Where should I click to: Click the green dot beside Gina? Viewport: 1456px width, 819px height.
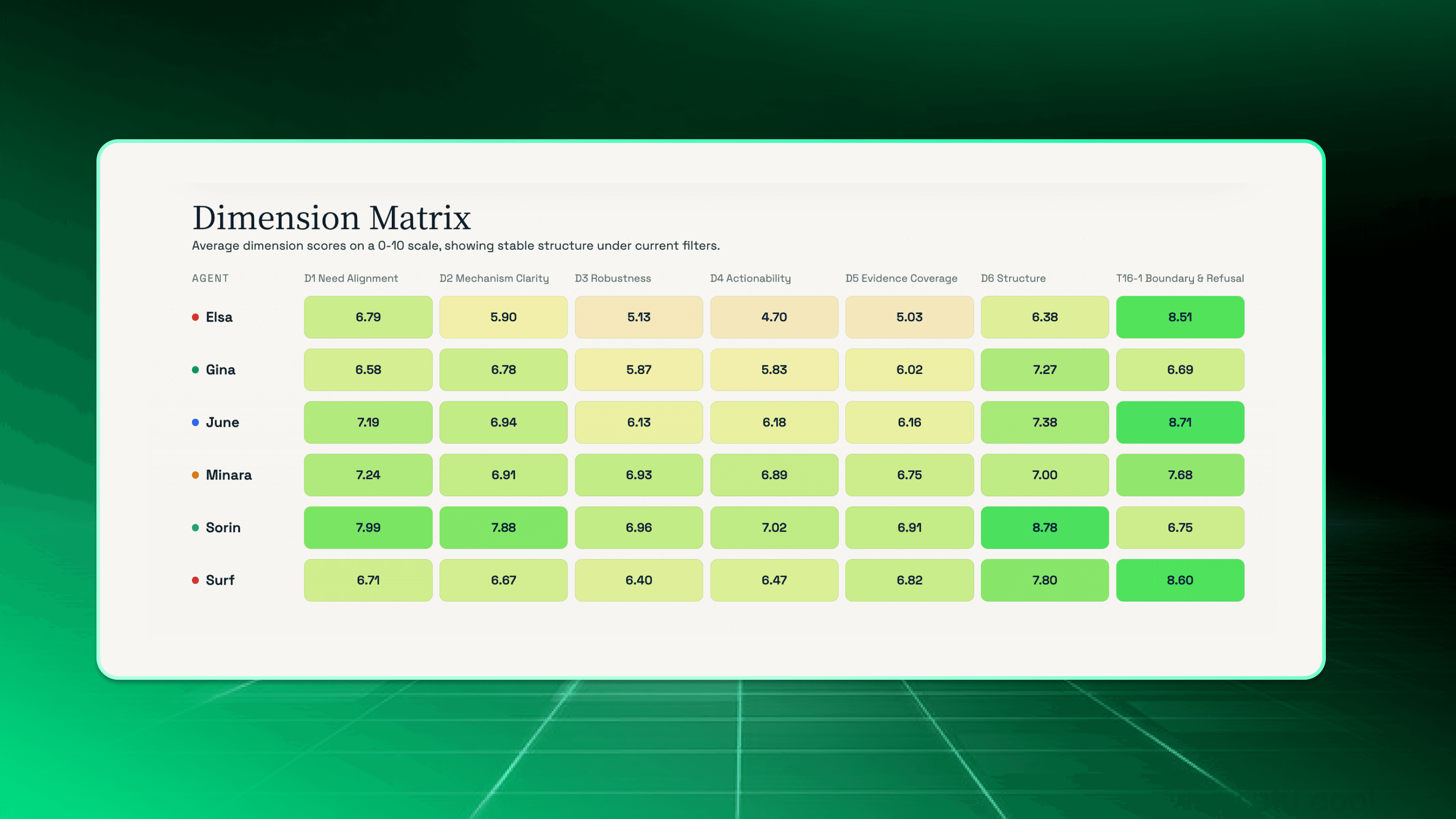pyautogui.click(x=195, y=369)
